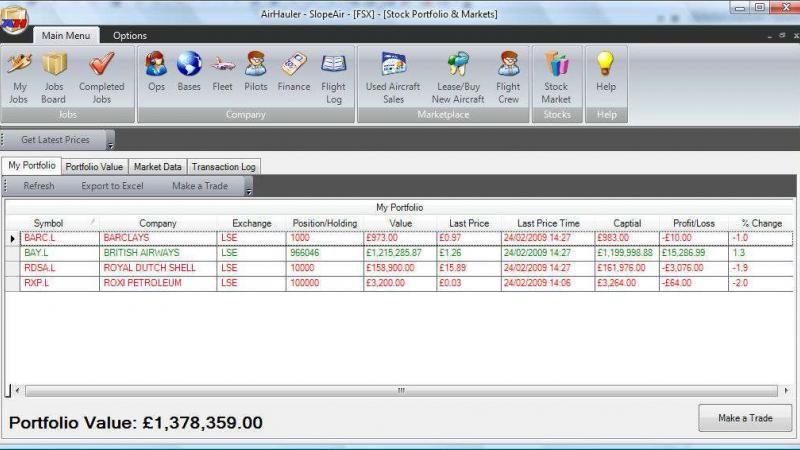Viewport: 800px width, 450px height.
Task: Click the BRITISH AIRWAYS company cell
Action: click(158, 253)
